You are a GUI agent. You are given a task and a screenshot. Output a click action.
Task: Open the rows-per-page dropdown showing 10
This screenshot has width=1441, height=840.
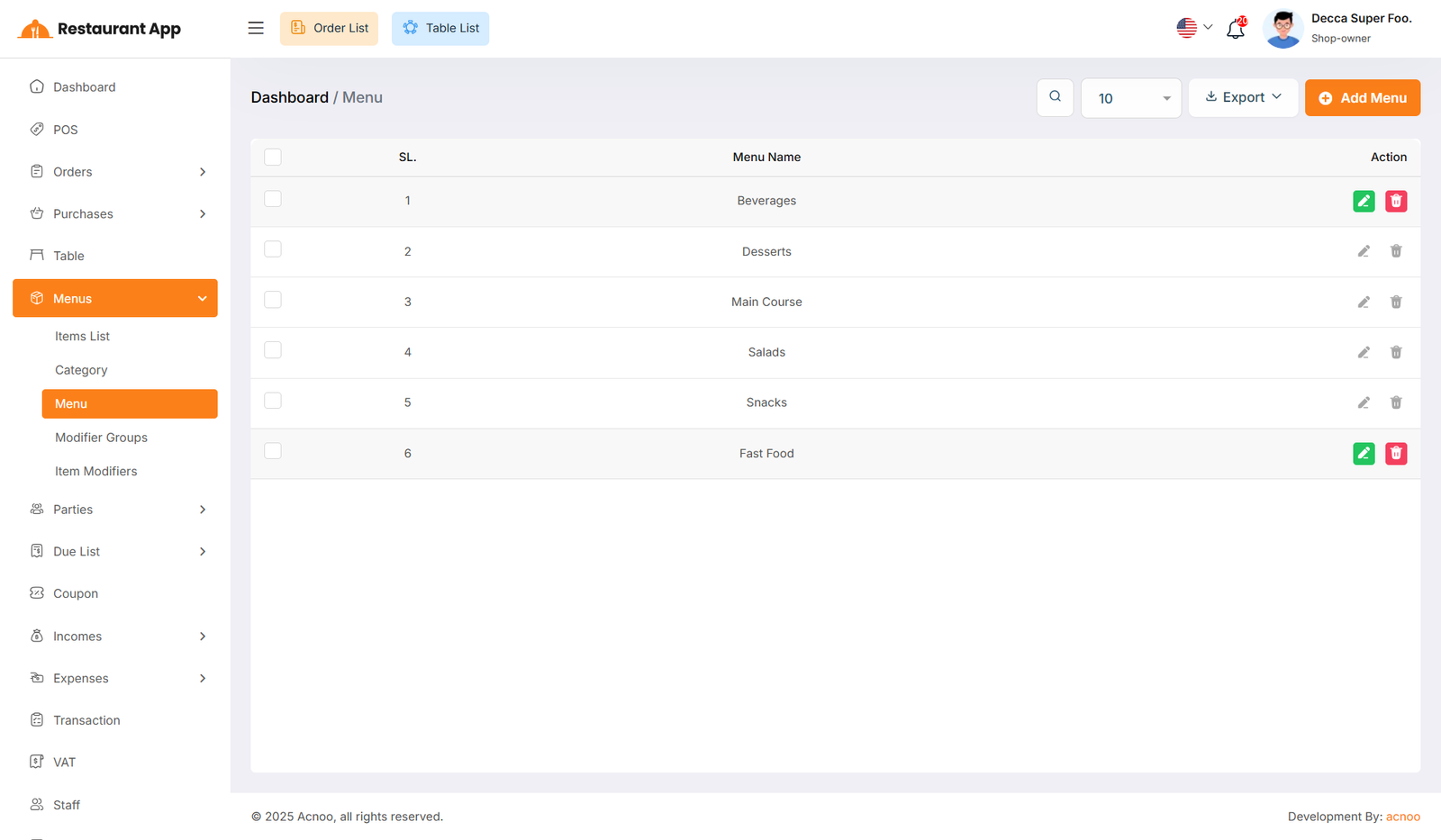pyautogui.click(x=1131, y=98)
